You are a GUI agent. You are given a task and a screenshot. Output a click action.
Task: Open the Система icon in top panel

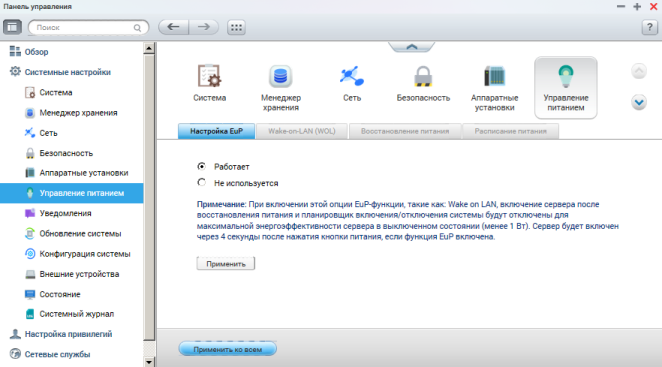[x=209, y=76]
